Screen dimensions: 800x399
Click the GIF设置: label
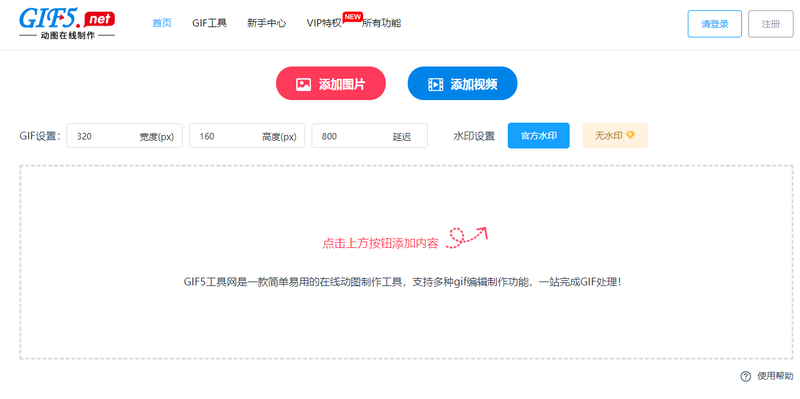[x=40, y=136]
